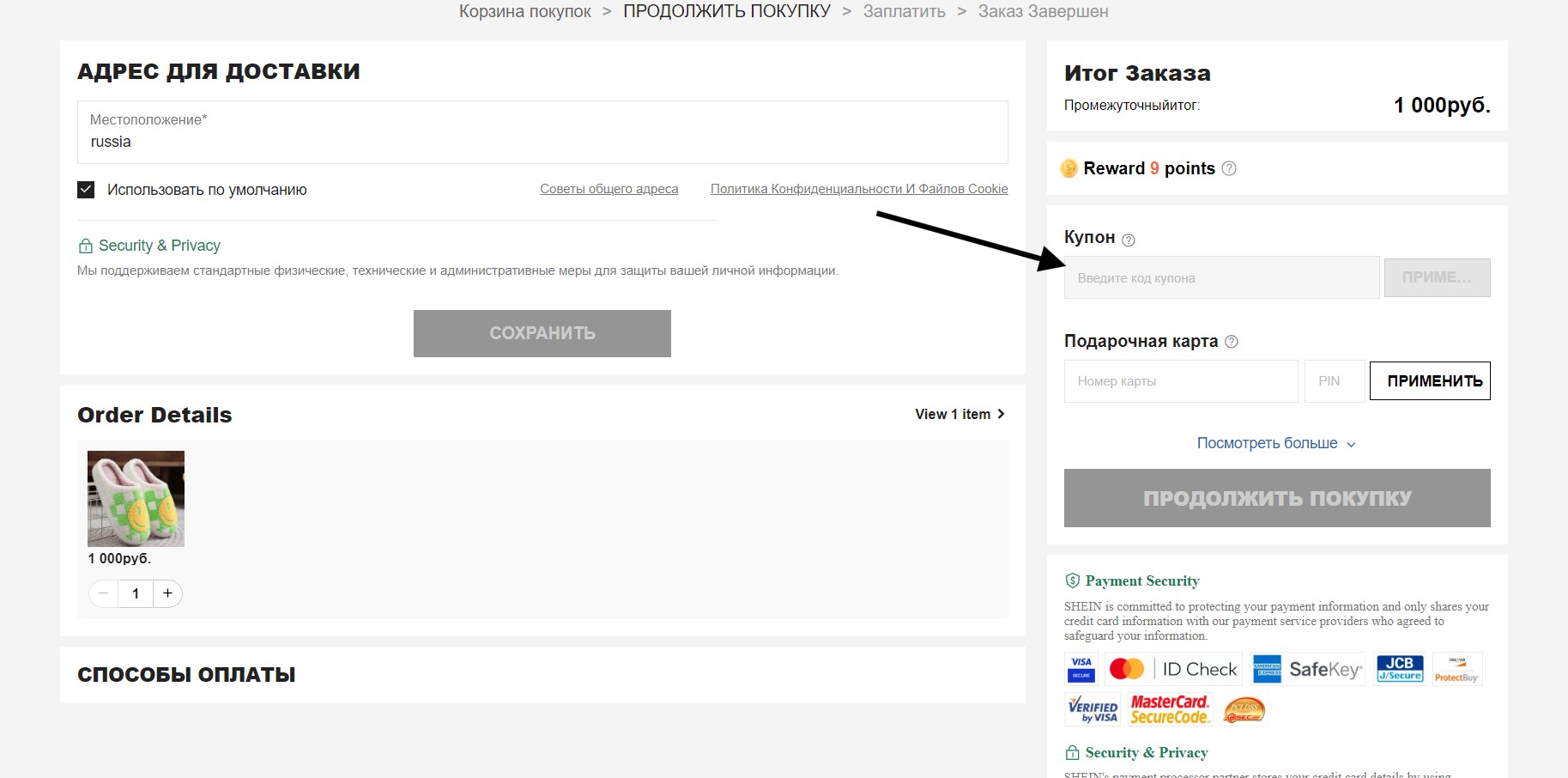Apply the gift card with ПРИМЕНИТЬ
The image size is (1568, 778).
pos(1430,380)
